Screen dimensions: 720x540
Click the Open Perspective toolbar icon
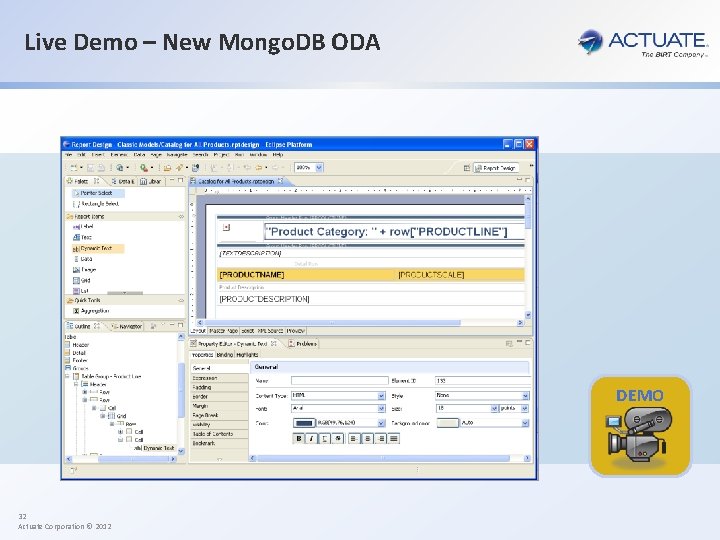(x=467, y=168)
